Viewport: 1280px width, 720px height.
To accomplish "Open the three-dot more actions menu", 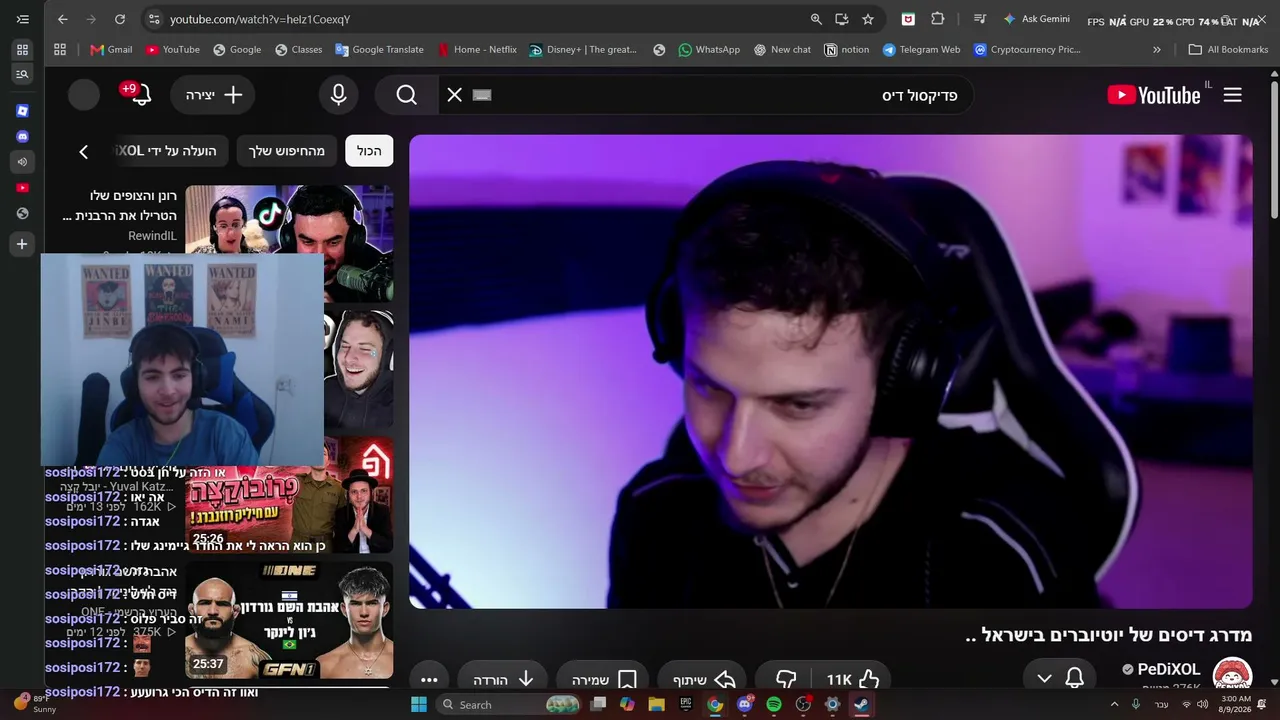I will click(429, 679).
